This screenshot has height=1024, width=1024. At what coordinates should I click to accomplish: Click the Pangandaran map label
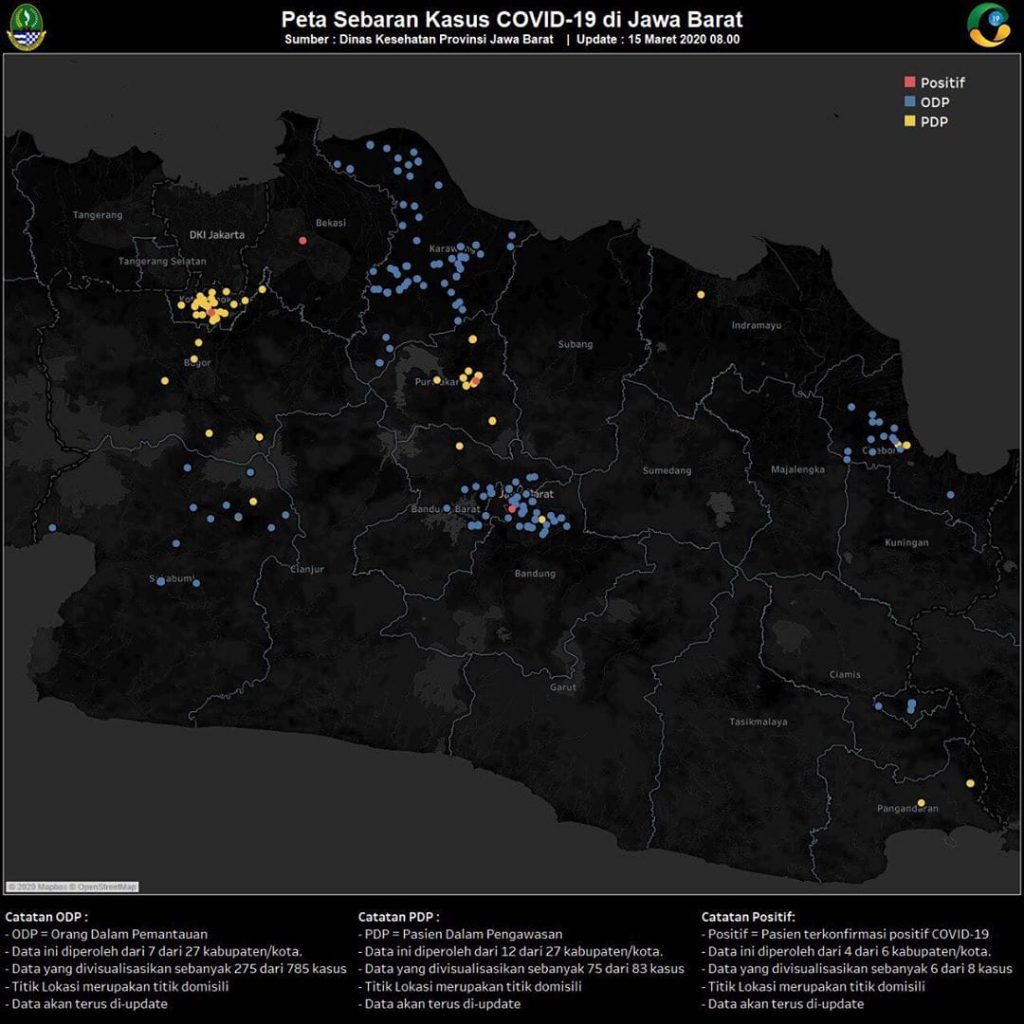907,808
